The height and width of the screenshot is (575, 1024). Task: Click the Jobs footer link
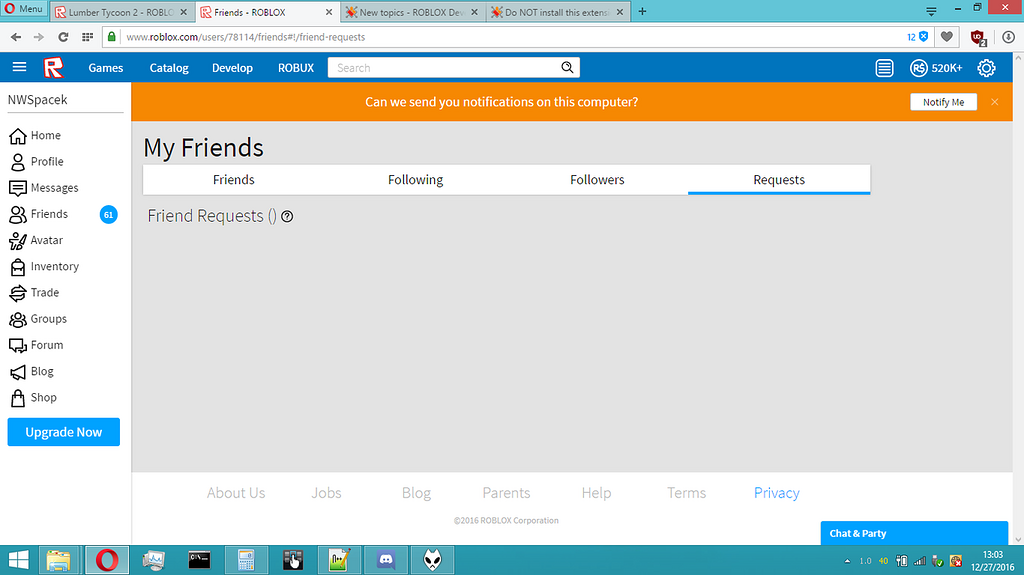326,493
